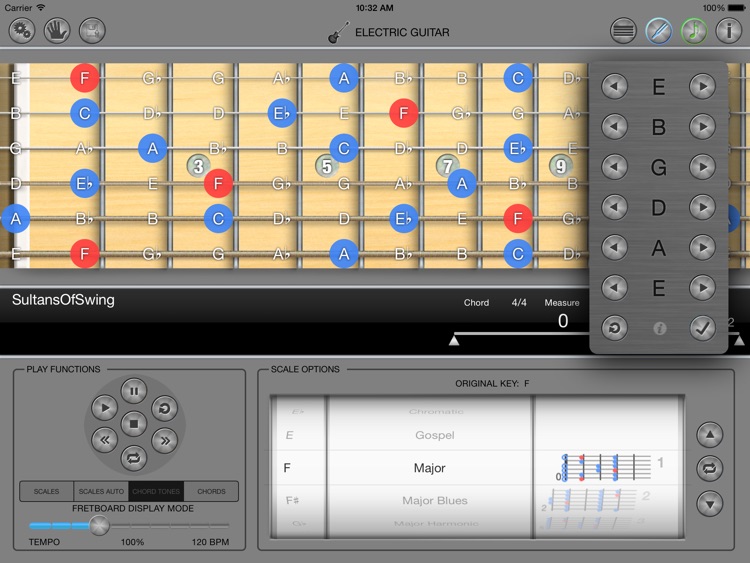Click the 120 BPM tempo value
The image size is (750, 563).
[x=210, y=542]
